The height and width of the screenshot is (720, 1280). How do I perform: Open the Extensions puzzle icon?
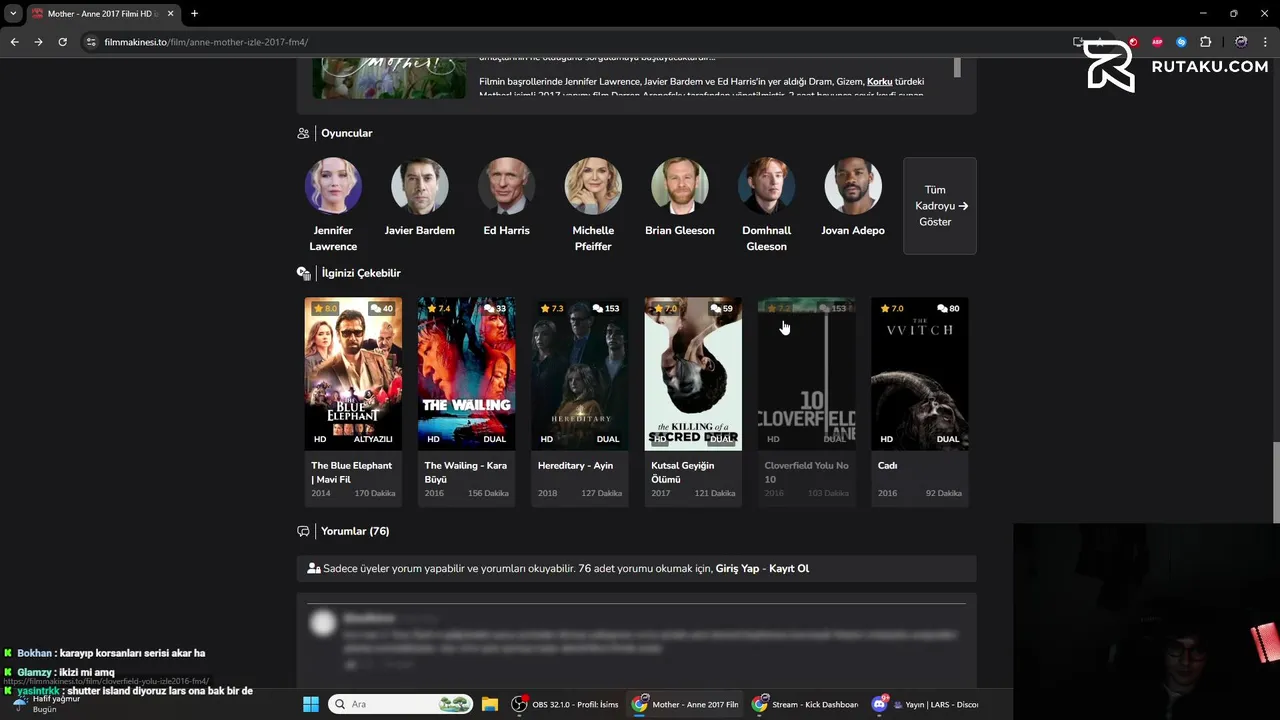tap(1205, 42)
